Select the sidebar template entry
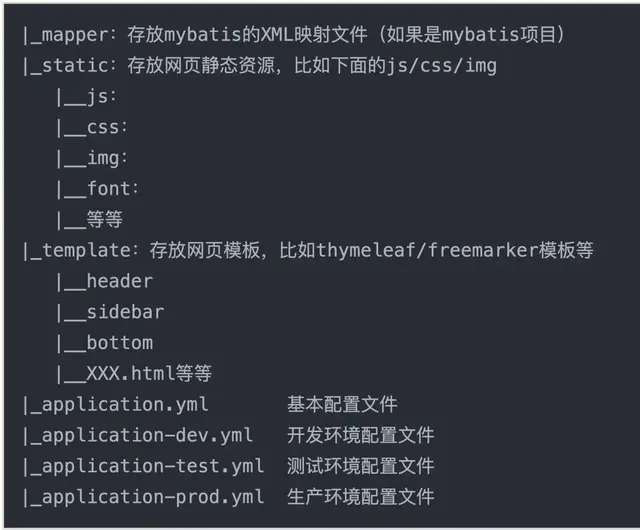Screen dimensions: 640x530 pos(110,312)
